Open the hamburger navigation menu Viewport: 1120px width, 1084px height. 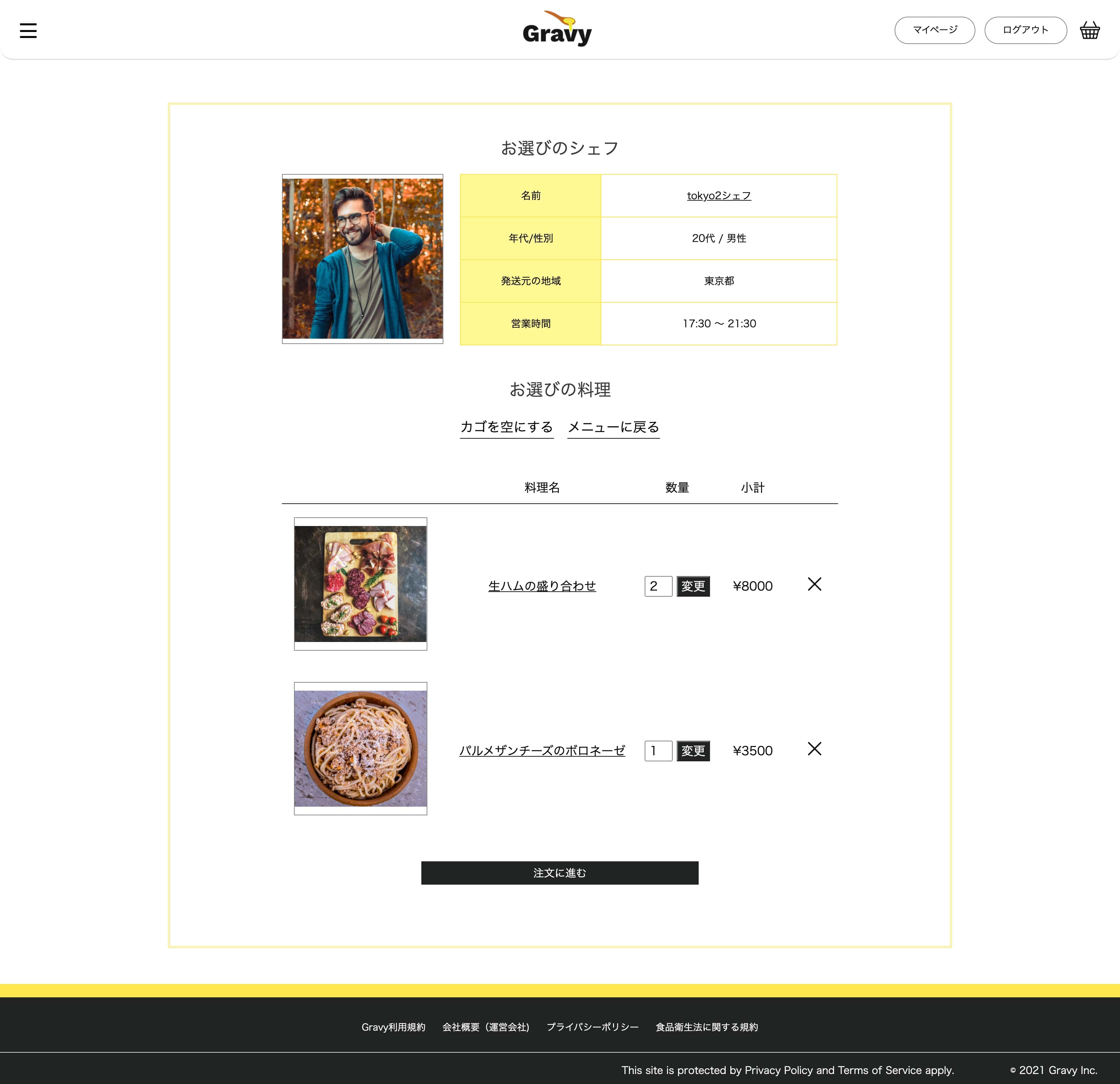tap(28, 30)
